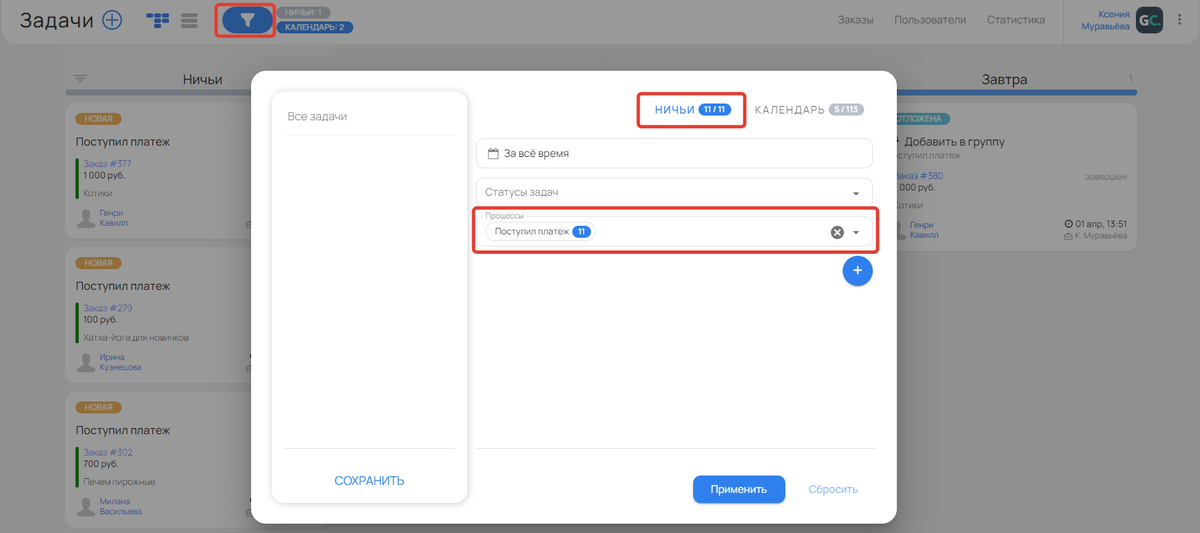
Task: Click Милана Васильева avatar icon
Action: click(86, 506)
